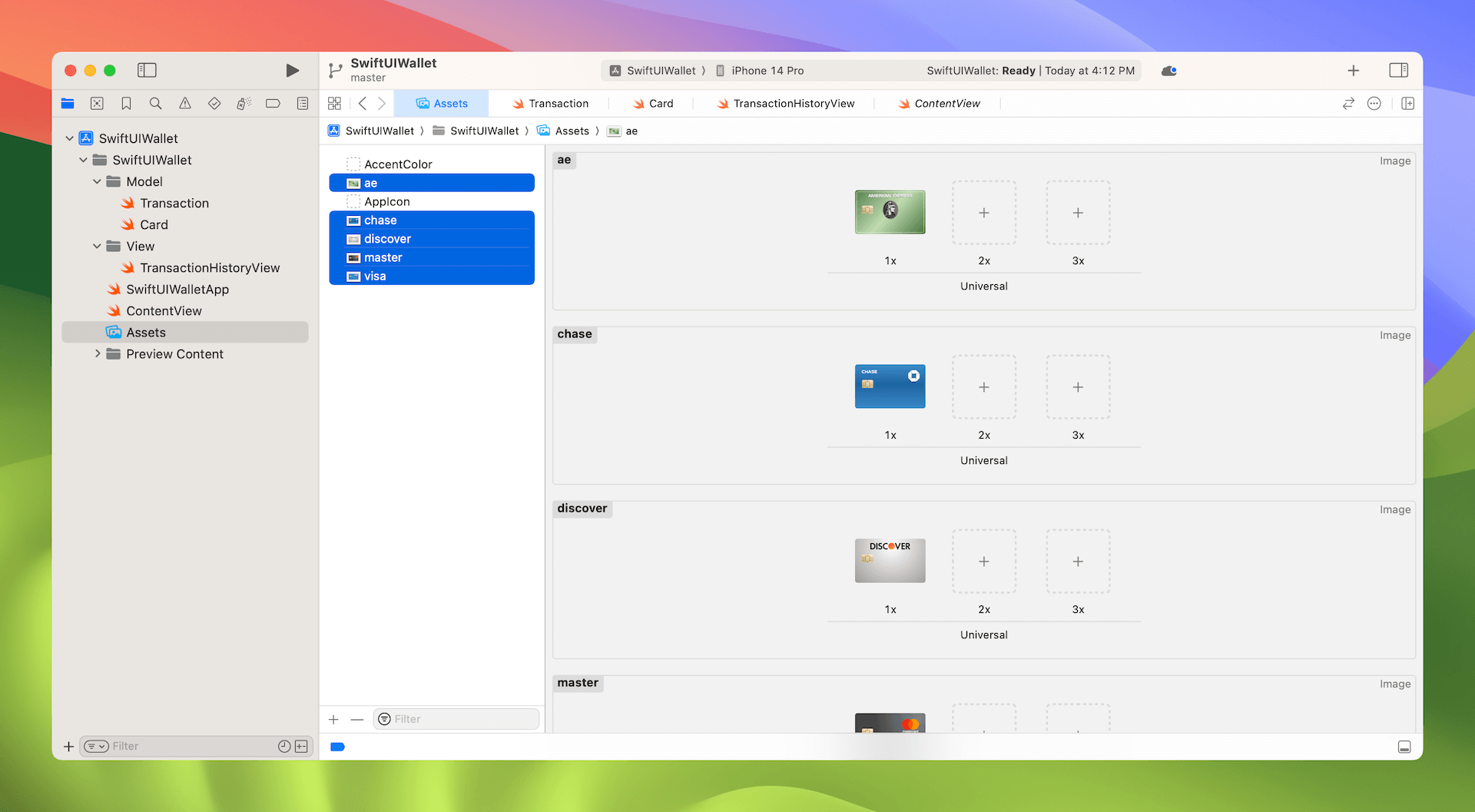This screenshot has height=812, width=1475.
Task: Open the Report navigator icon
Action: [x=303, y=104]
